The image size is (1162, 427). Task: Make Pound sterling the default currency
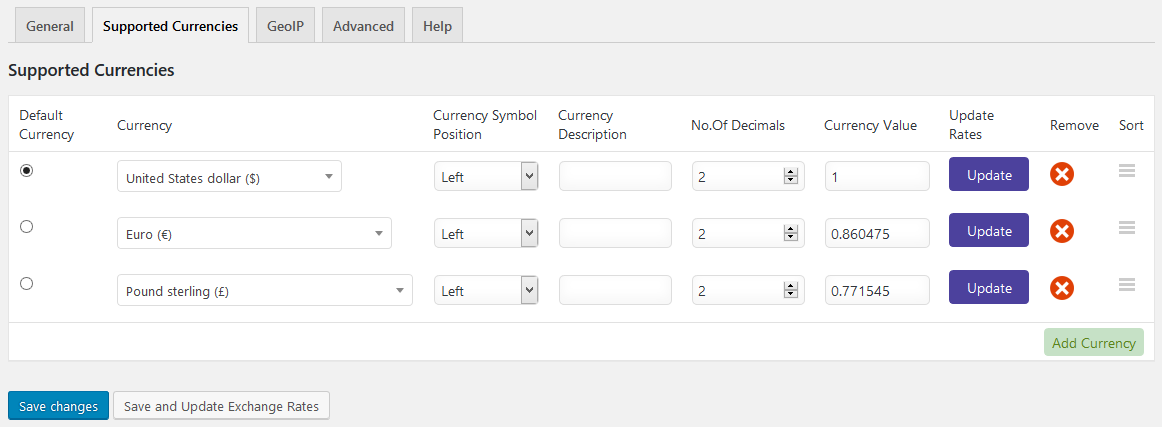click(x=27, y=284)
